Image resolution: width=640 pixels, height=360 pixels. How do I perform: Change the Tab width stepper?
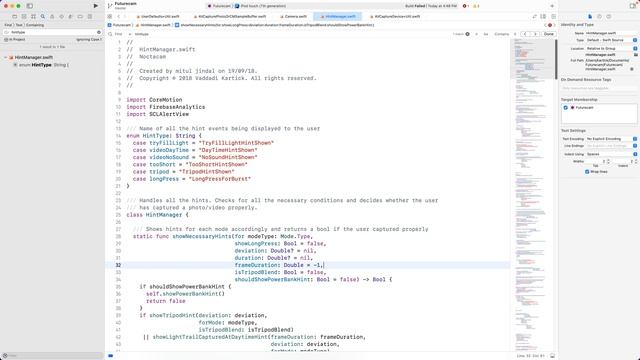(x=608, y=162)
